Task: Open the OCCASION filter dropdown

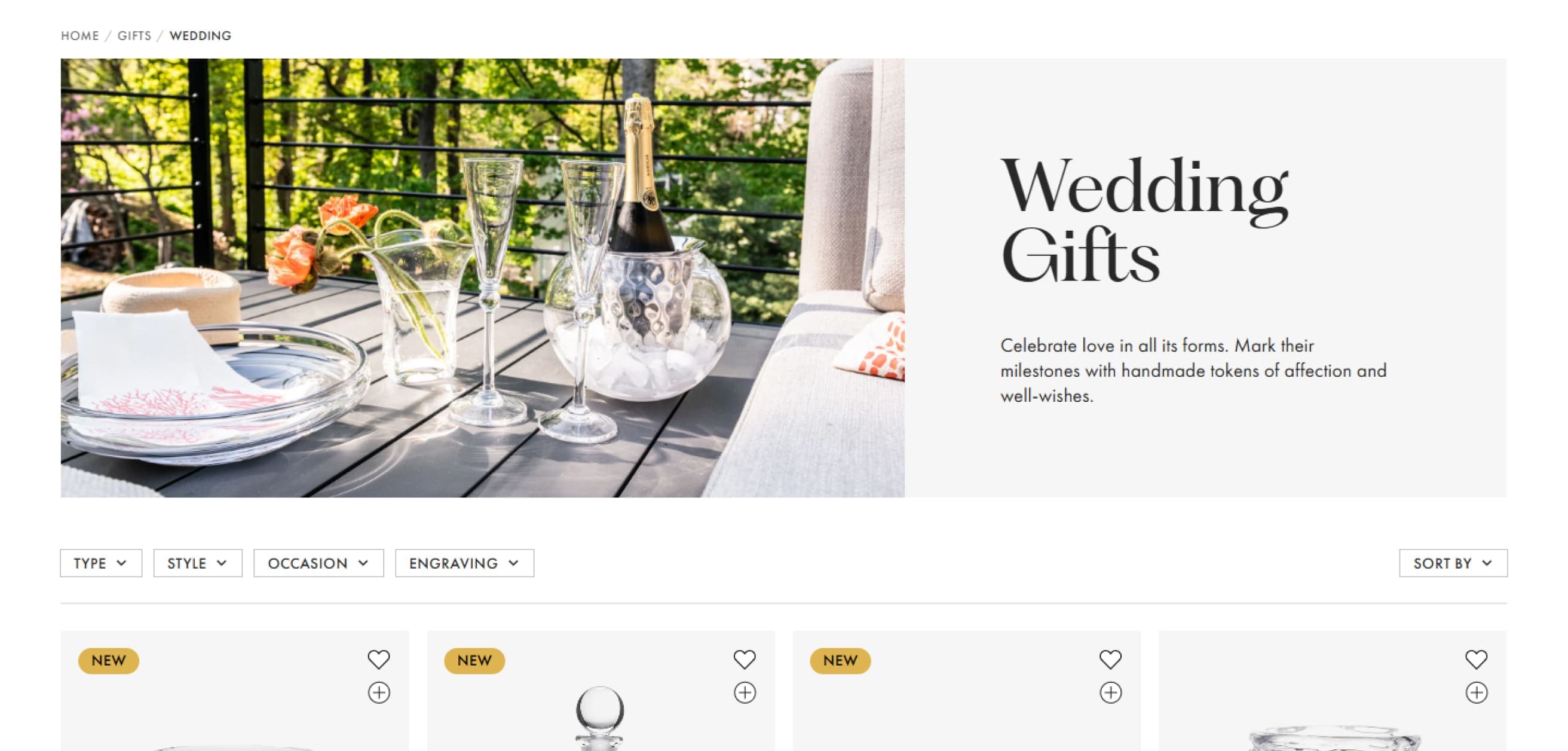Action: [318, 563]
